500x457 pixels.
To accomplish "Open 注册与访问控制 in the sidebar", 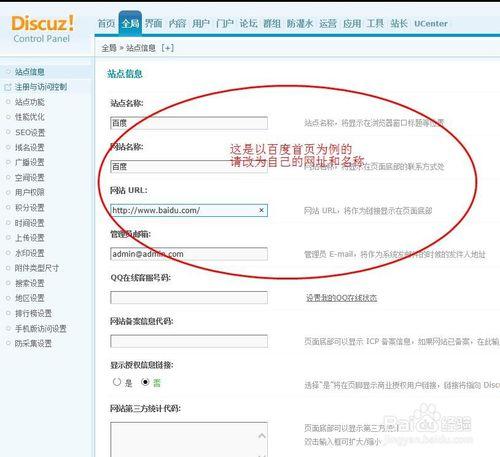I will [41, 87].
